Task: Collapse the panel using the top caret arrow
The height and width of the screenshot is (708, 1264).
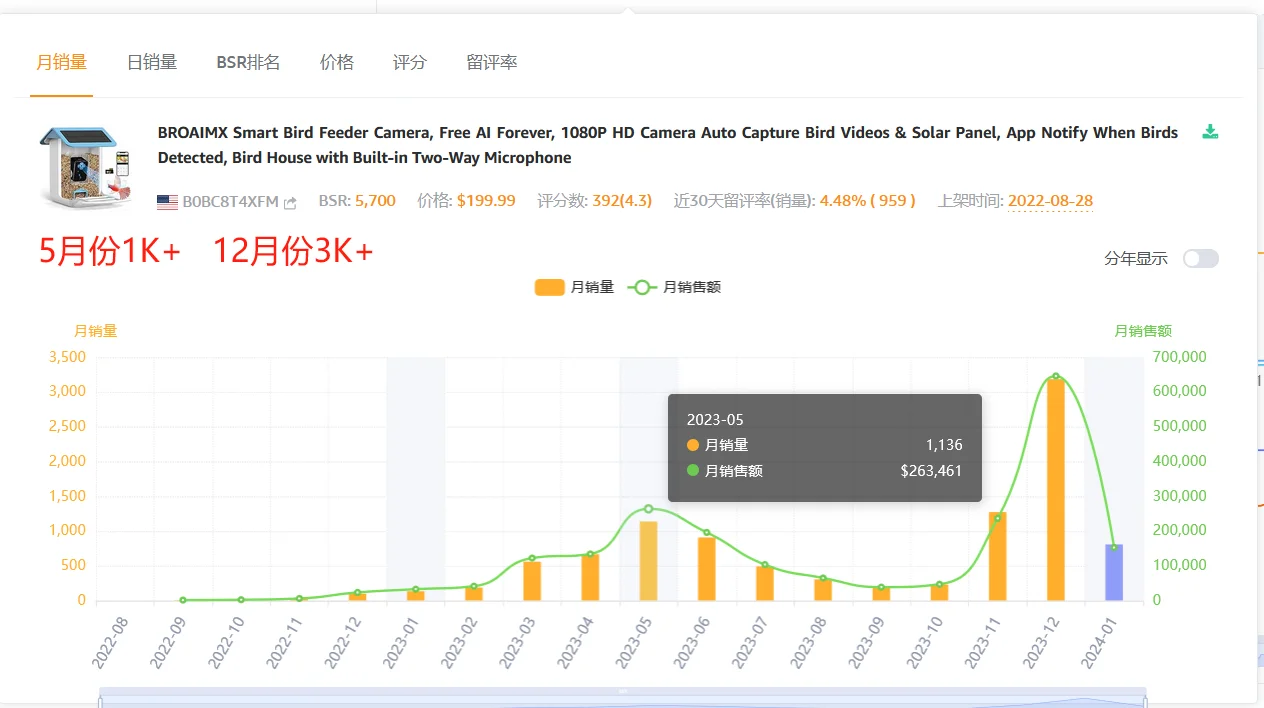Action: pyautogui.click(x=627, y=11)
